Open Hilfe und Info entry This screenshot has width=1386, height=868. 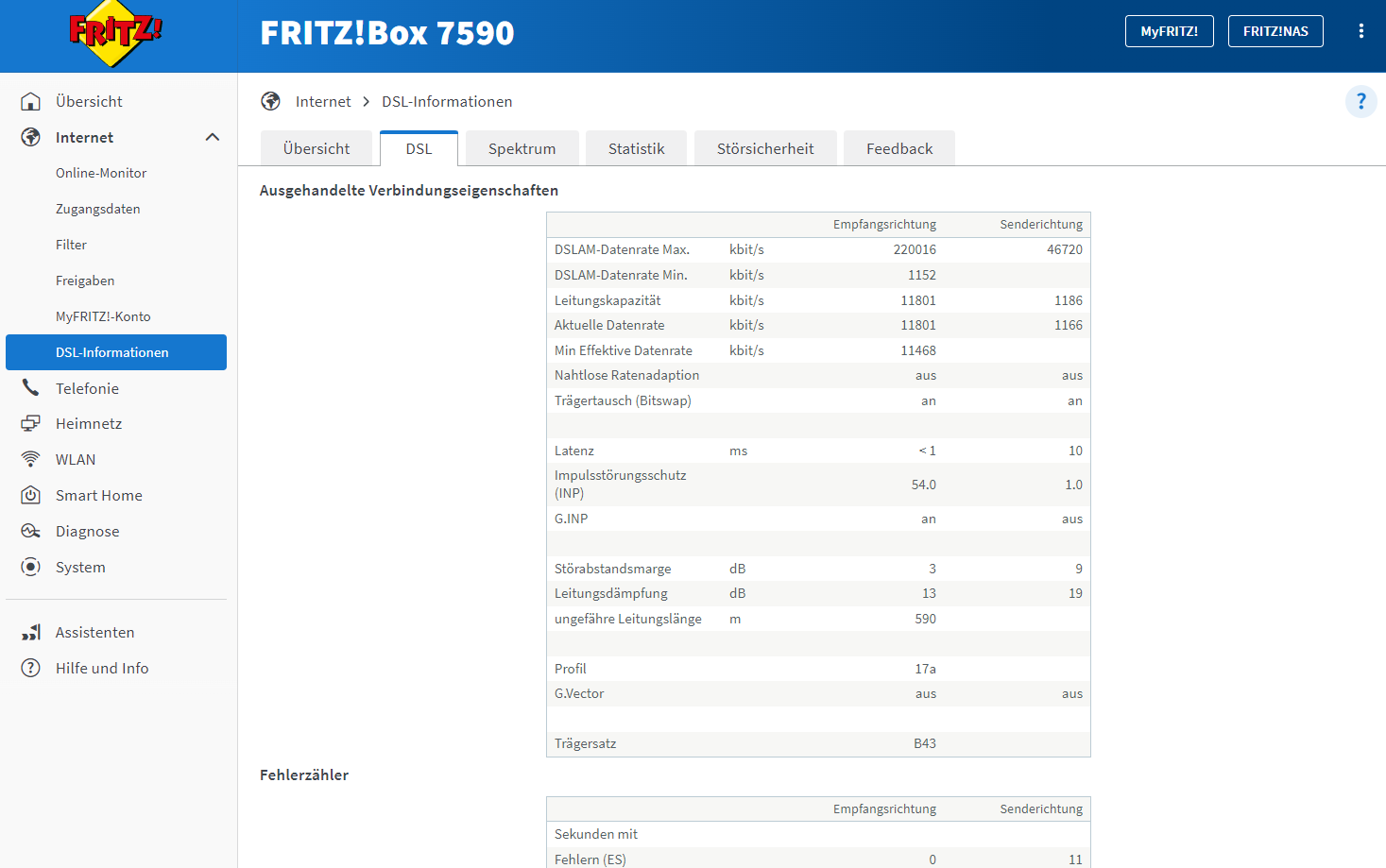[x=102, y=668]
